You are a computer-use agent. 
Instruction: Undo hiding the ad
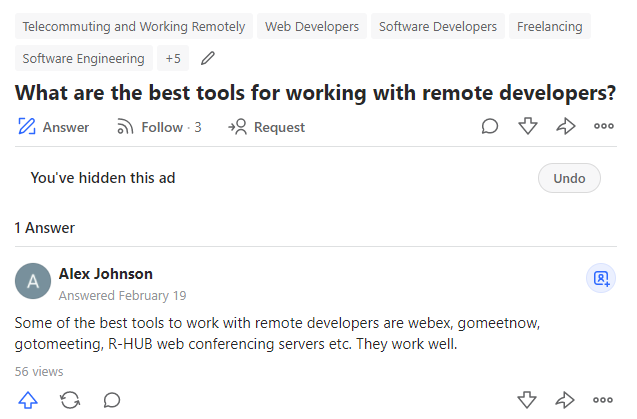click(569, 178)
